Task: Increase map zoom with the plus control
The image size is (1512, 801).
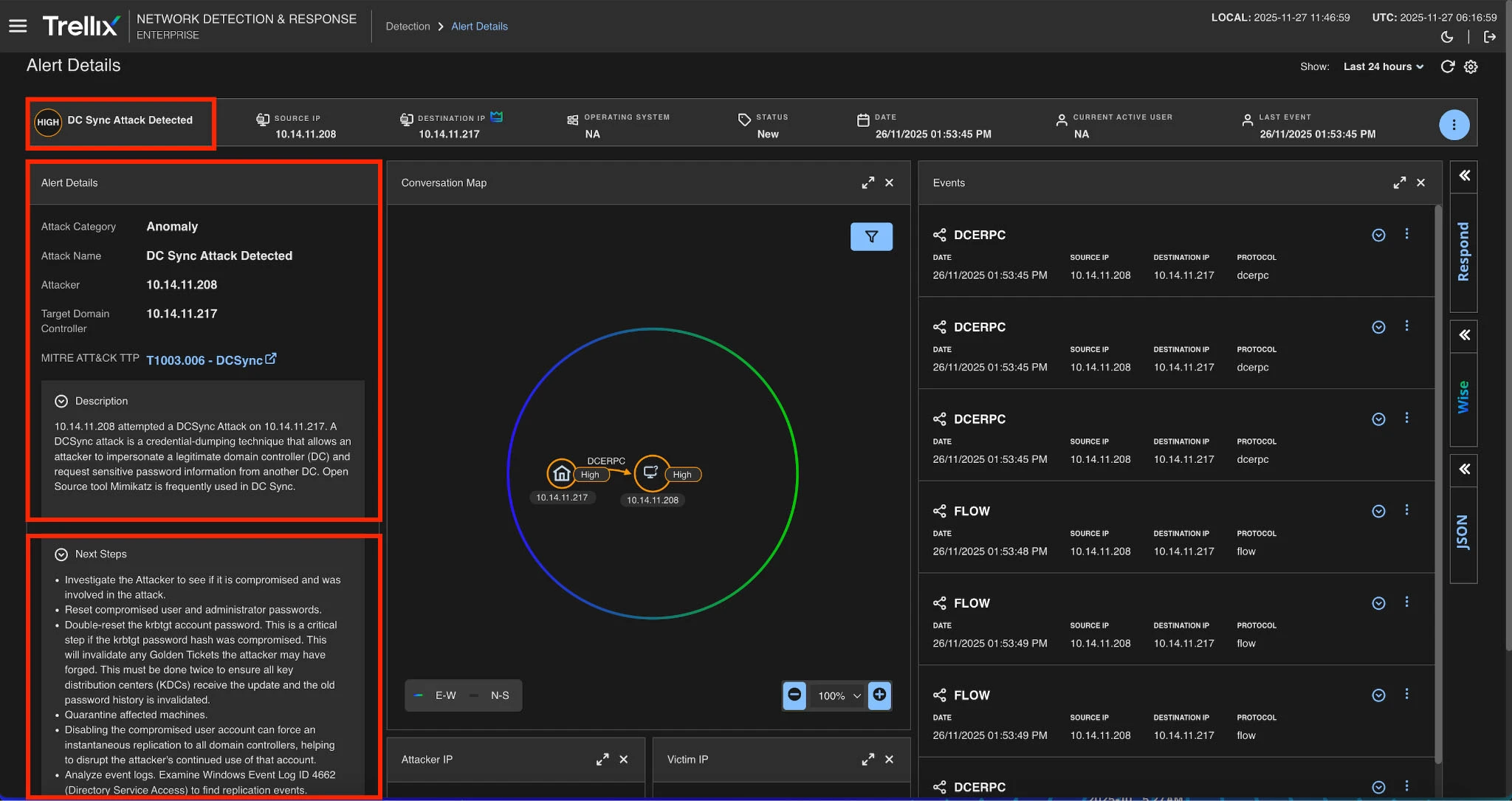Action: pyautogui.click(x=880, y=695)
